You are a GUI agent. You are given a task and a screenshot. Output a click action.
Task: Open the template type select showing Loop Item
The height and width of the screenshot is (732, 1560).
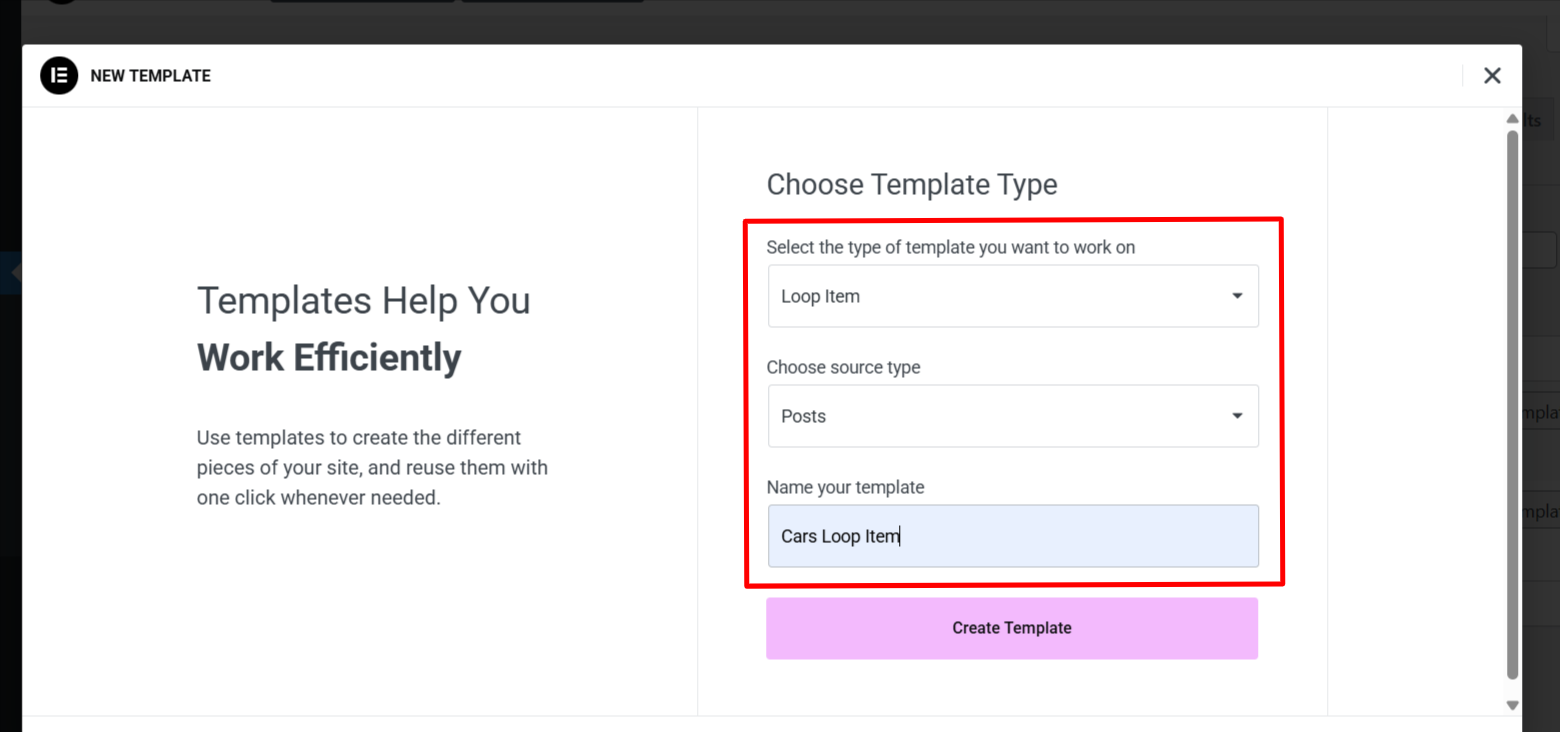pyautogui.click(x=1000, y=296)
